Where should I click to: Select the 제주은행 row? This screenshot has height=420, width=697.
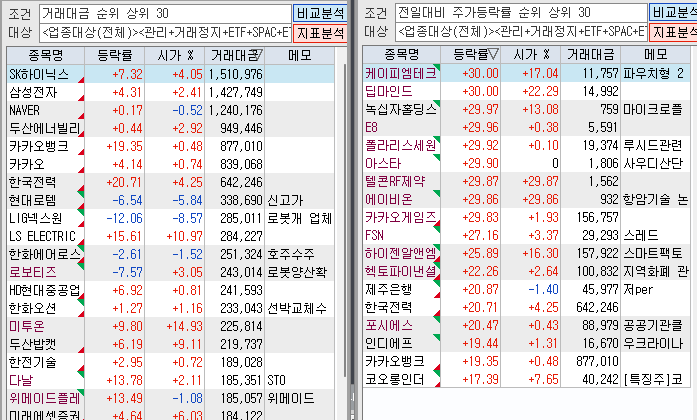(x=526, y=289)
